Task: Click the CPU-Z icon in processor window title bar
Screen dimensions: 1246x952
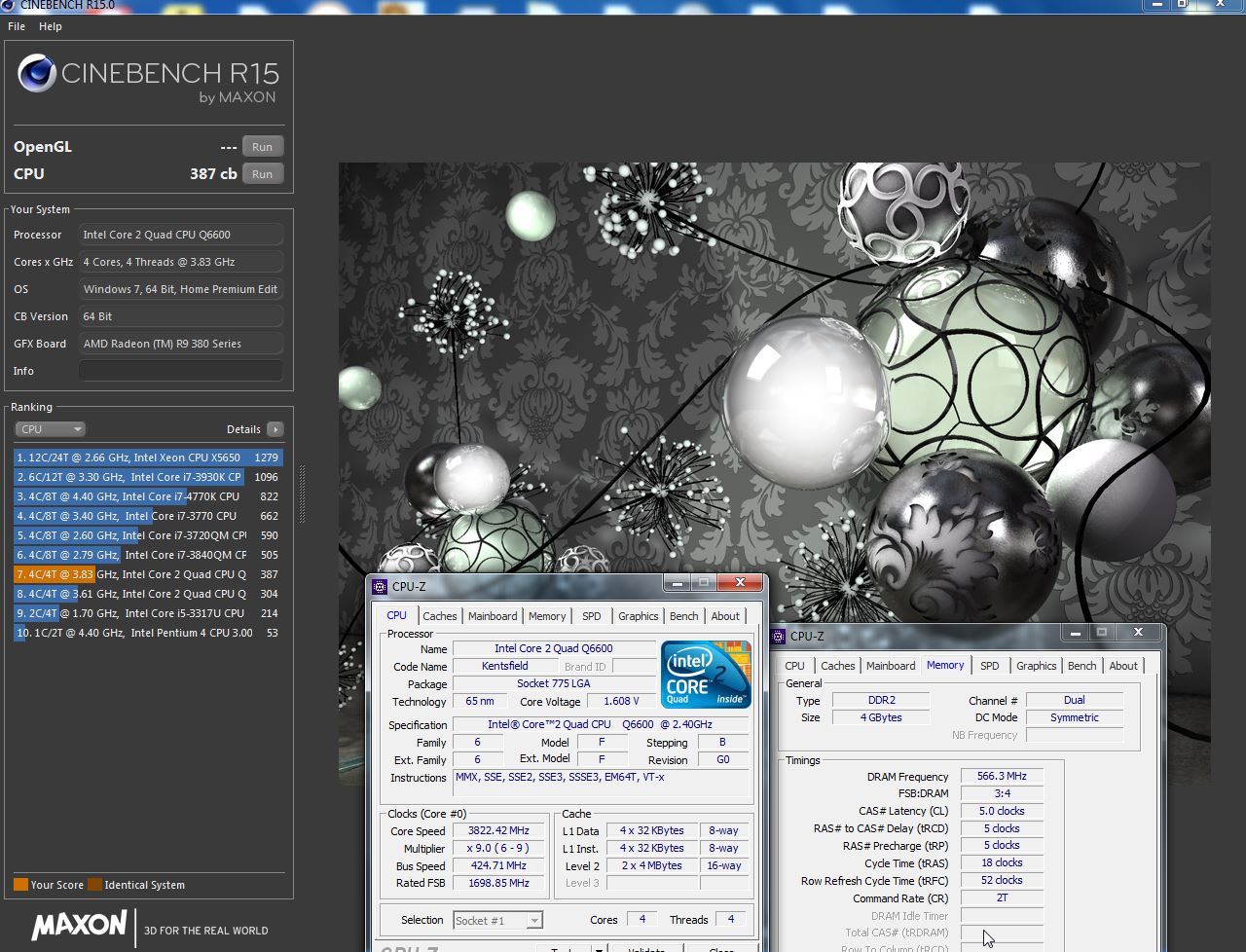Action: (380, 587)
